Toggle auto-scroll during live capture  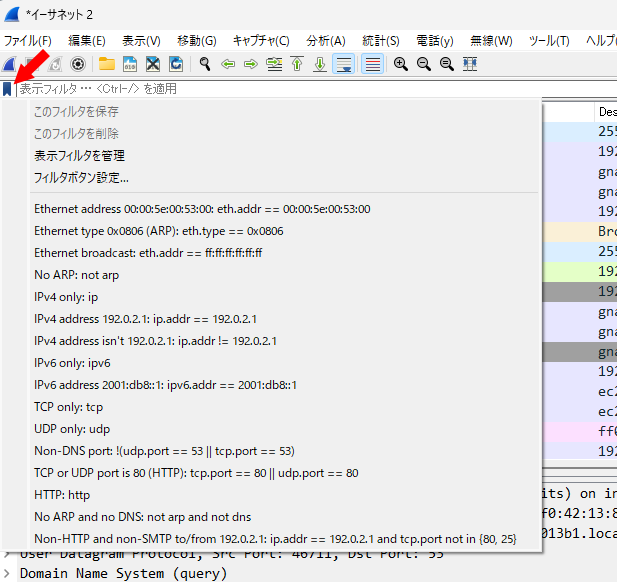344,64
